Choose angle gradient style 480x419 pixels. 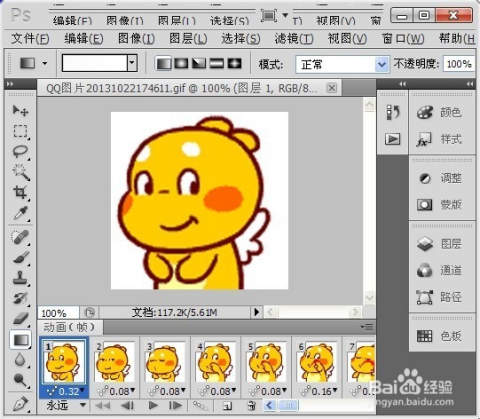click(x=199, y=63)
